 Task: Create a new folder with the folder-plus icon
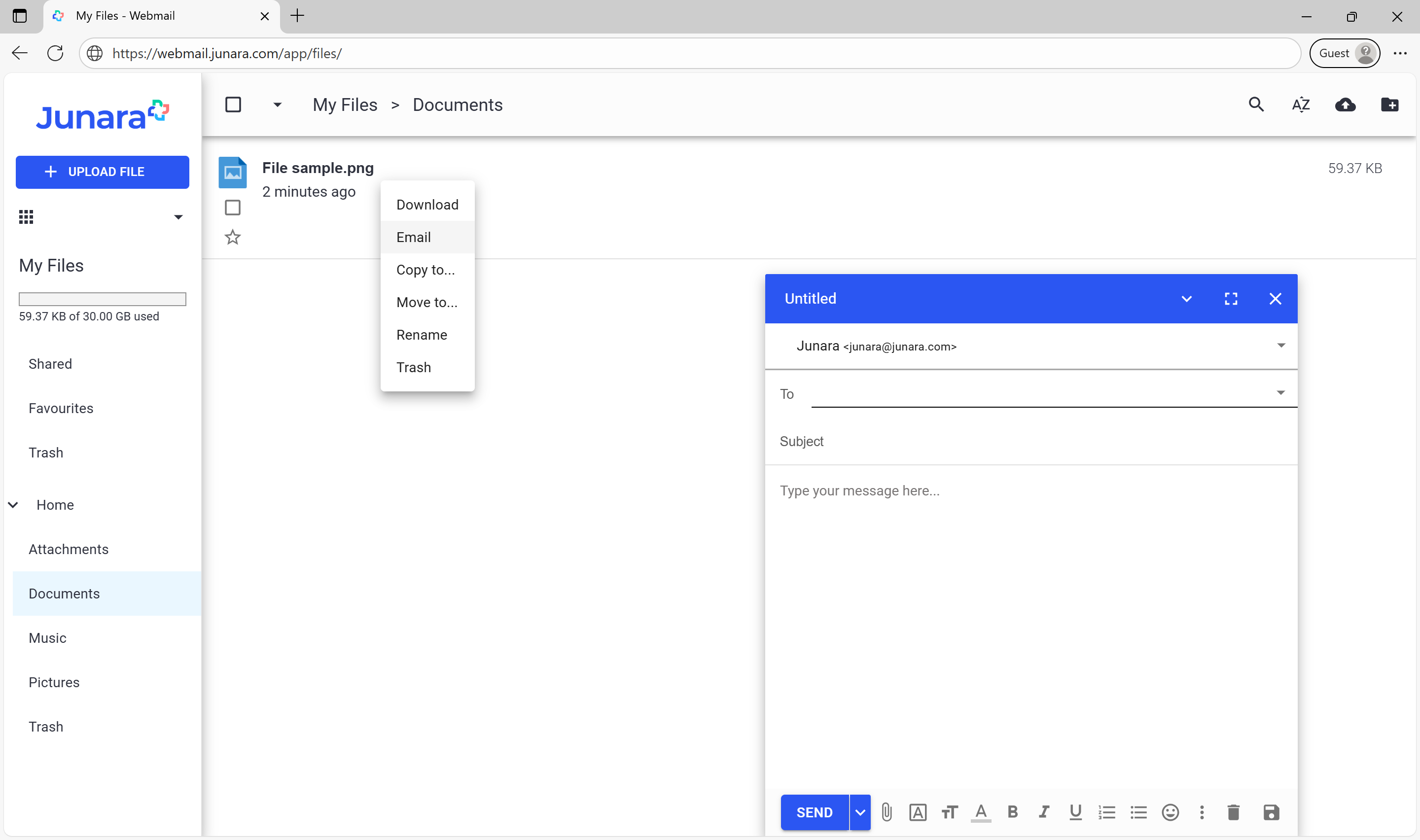(1389, 105)
